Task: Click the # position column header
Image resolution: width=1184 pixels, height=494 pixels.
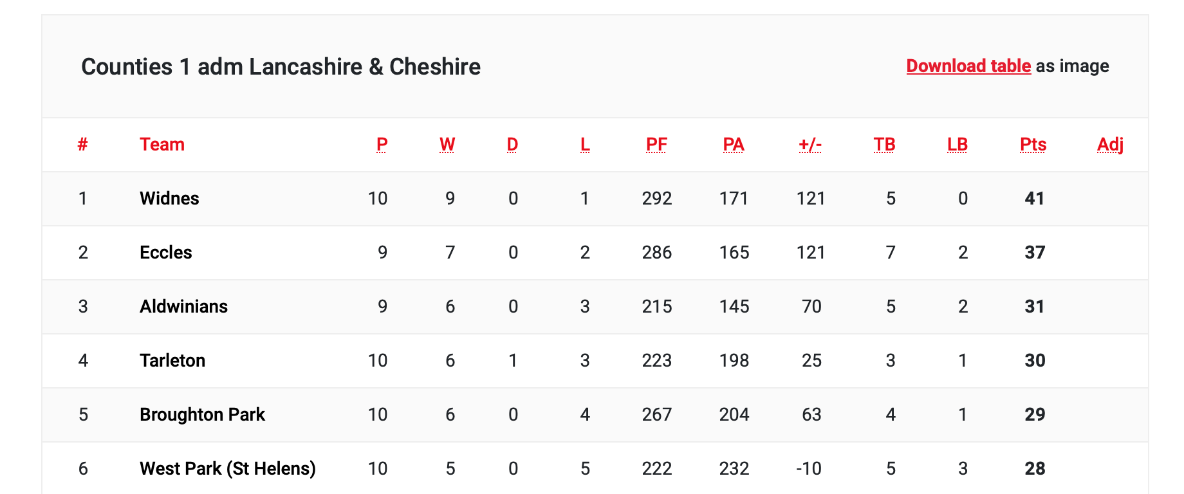Action: pos(83,144)
